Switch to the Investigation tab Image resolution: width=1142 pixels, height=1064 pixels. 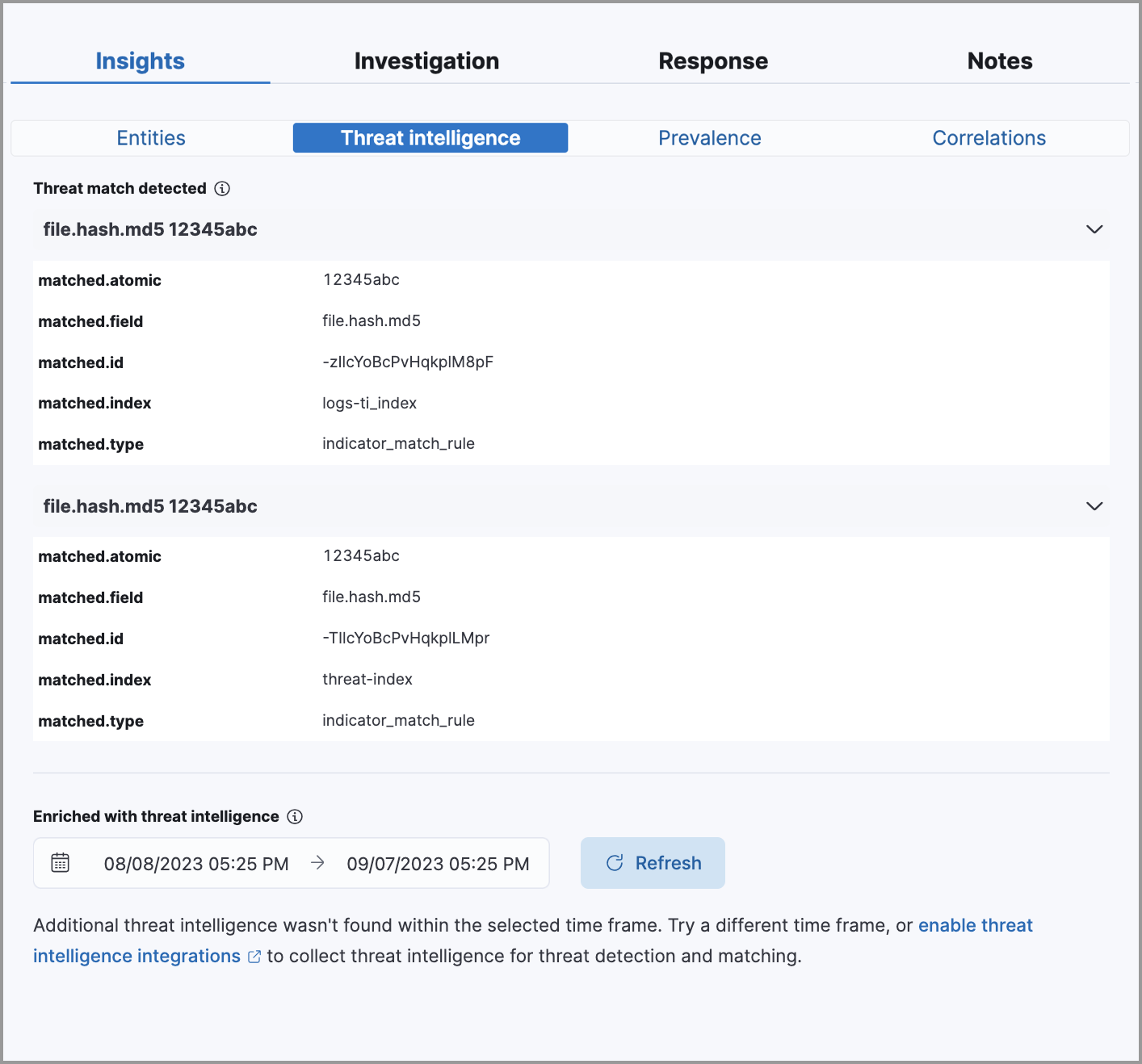(x=426, y=60)
